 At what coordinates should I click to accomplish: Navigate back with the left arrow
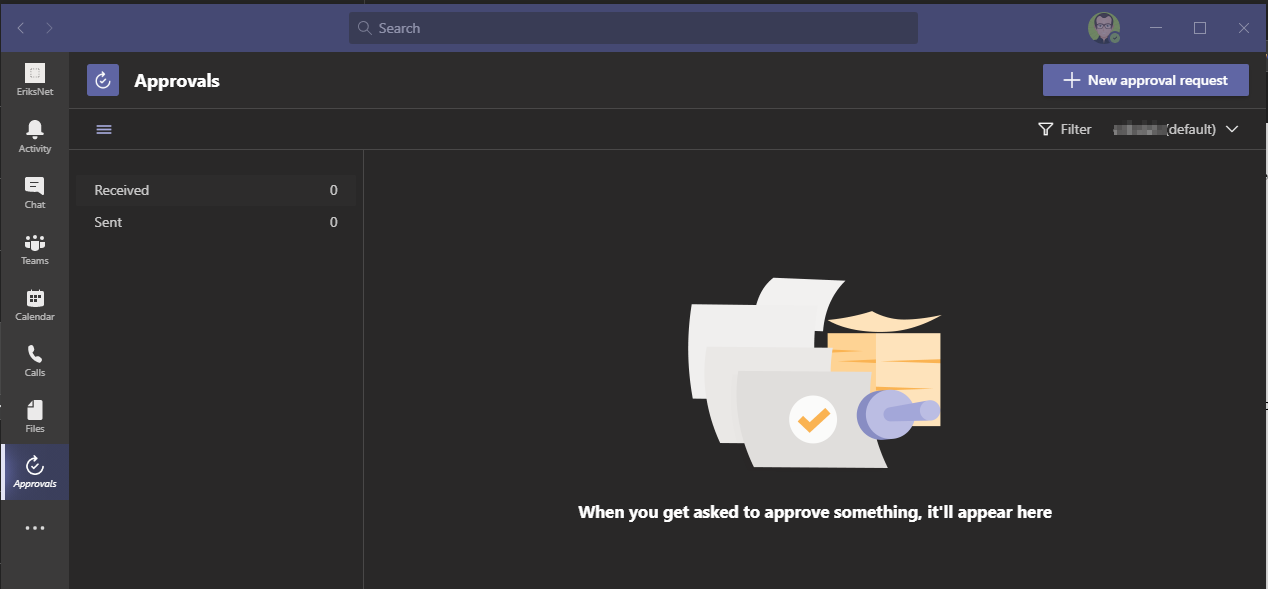[x=21, y=28]
